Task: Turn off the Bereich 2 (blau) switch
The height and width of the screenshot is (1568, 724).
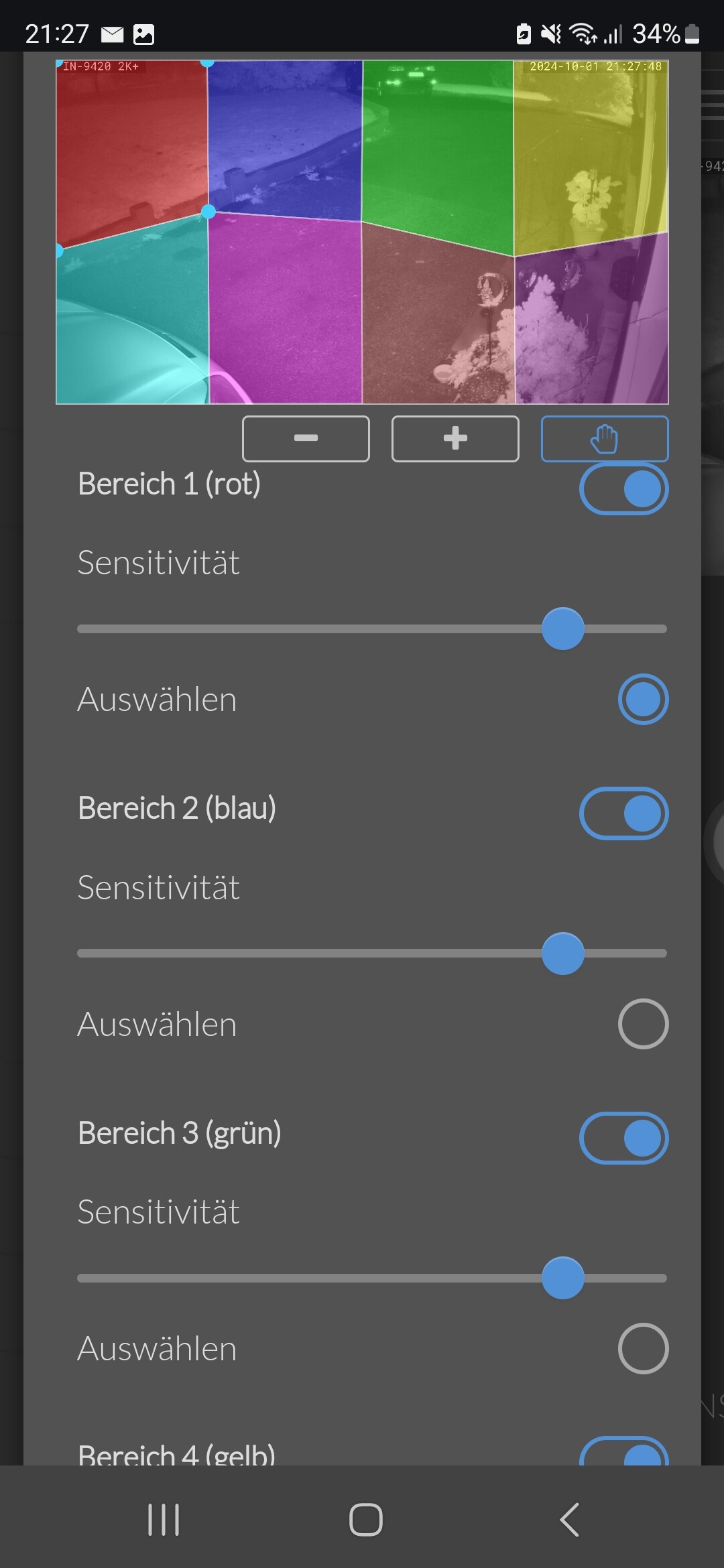Action: [x=624, y=813]
